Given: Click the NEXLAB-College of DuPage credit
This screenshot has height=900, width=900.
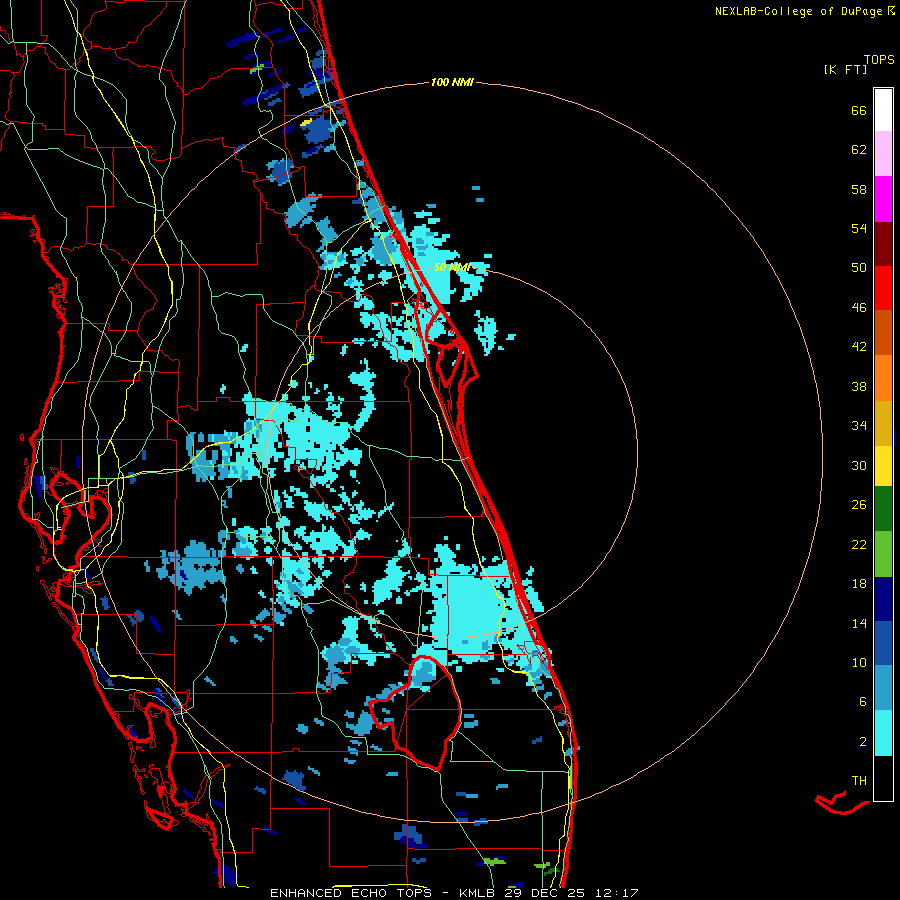Looking at the screenshot, I should tap(805, 11).
